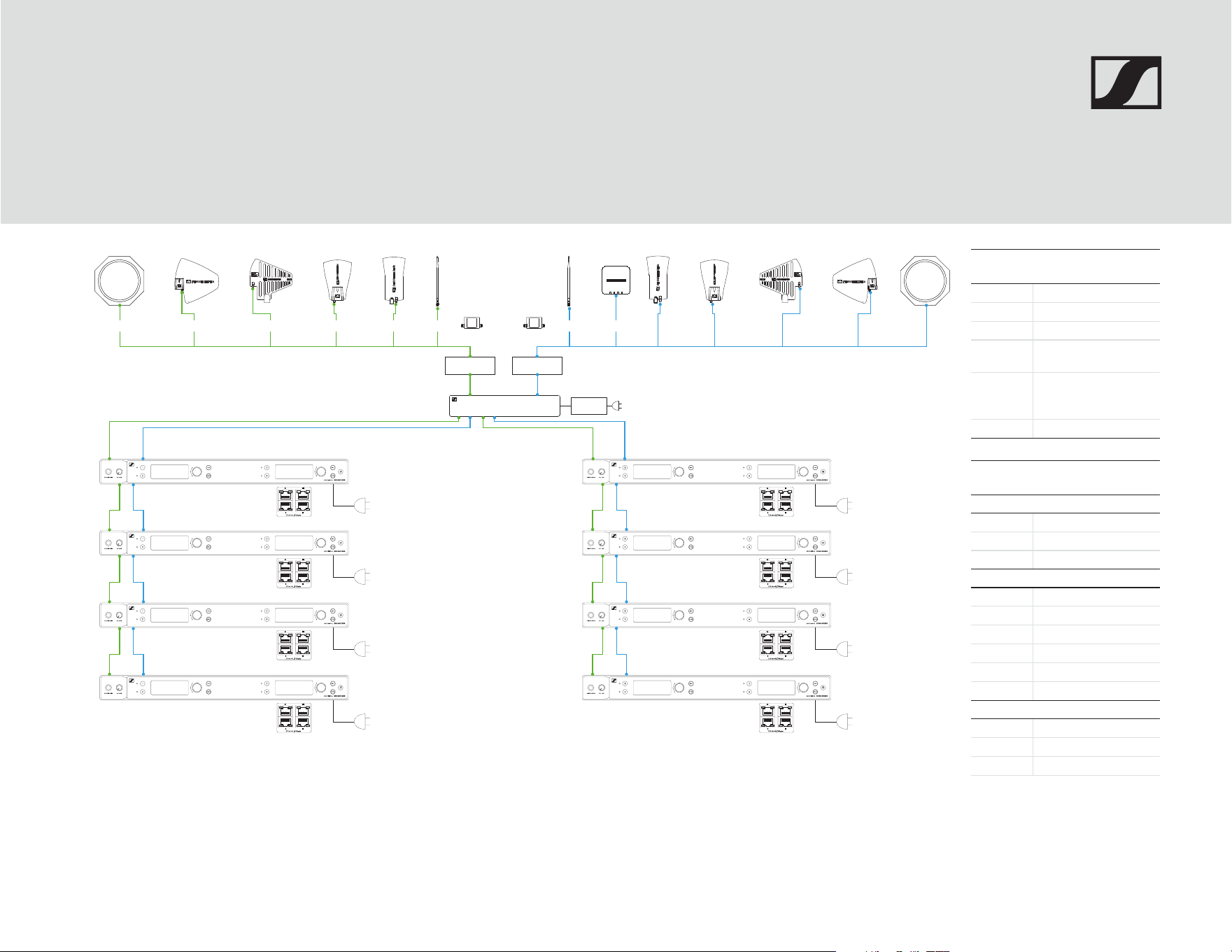Click the square wall-plate antenna on the blue line
The image size is (1232, 952).
[616, 281]
